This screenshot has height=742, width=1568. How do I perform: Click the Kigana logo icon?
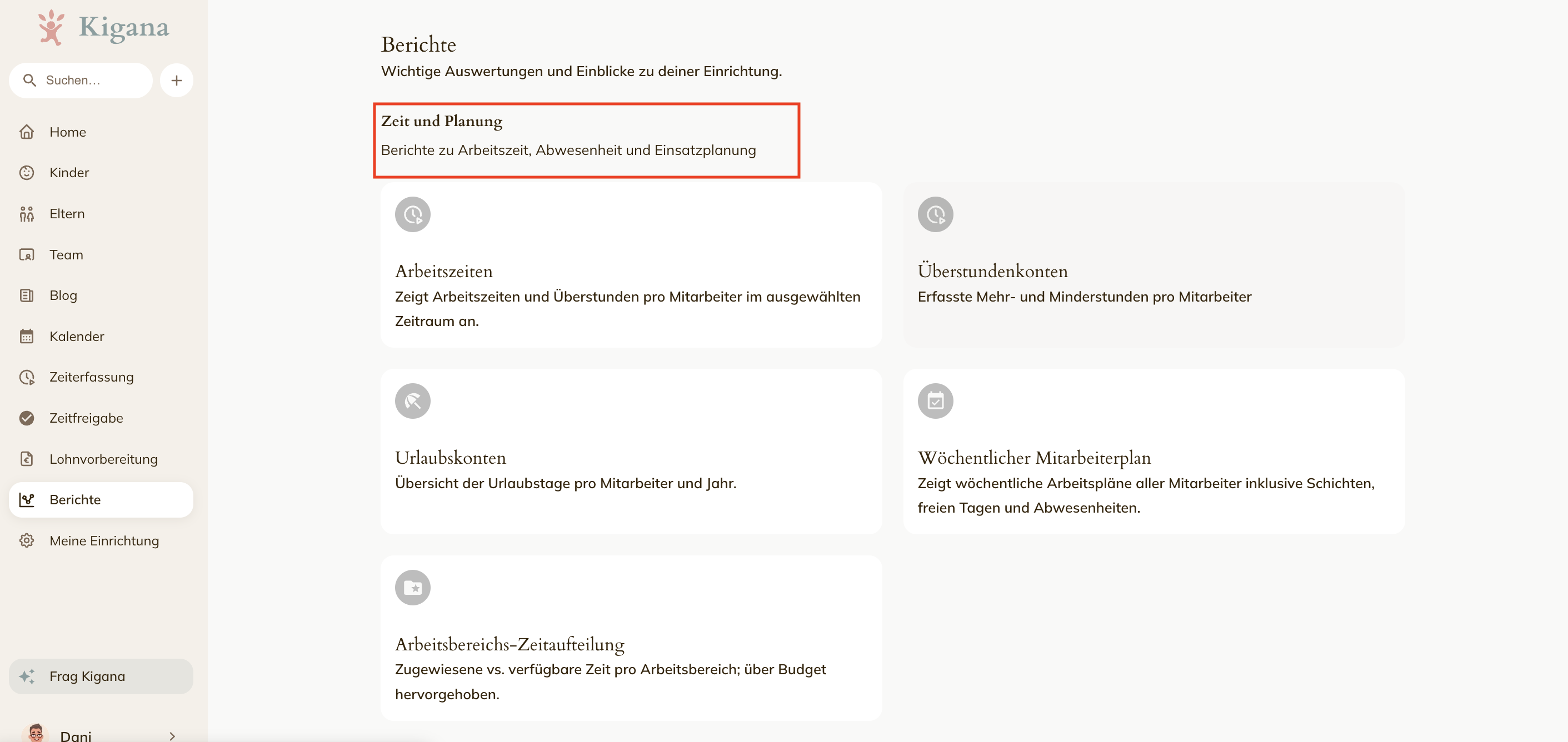click(51, 27)
